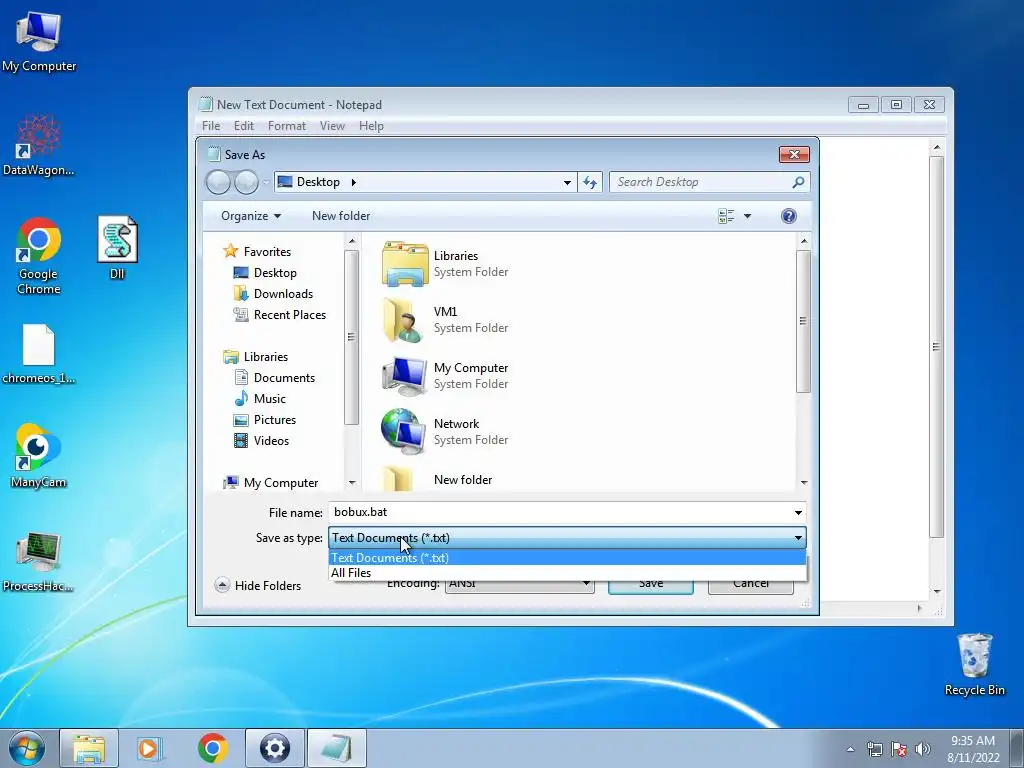The height and width of the screenshot is (768, 1024).
Task: Expand the change view options arrow
Action: click(747, 216)
